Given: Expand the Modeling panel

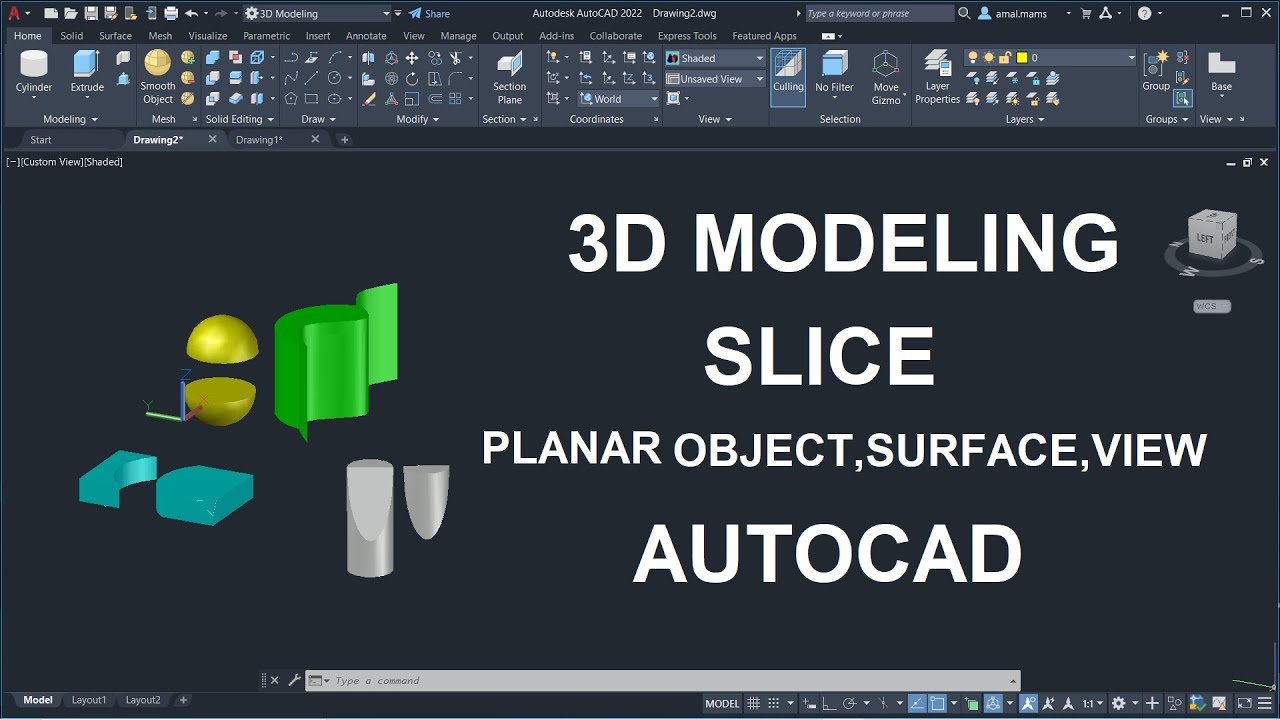Looking at the screenshot, I should pyautogui.click(x=70, y=119).
